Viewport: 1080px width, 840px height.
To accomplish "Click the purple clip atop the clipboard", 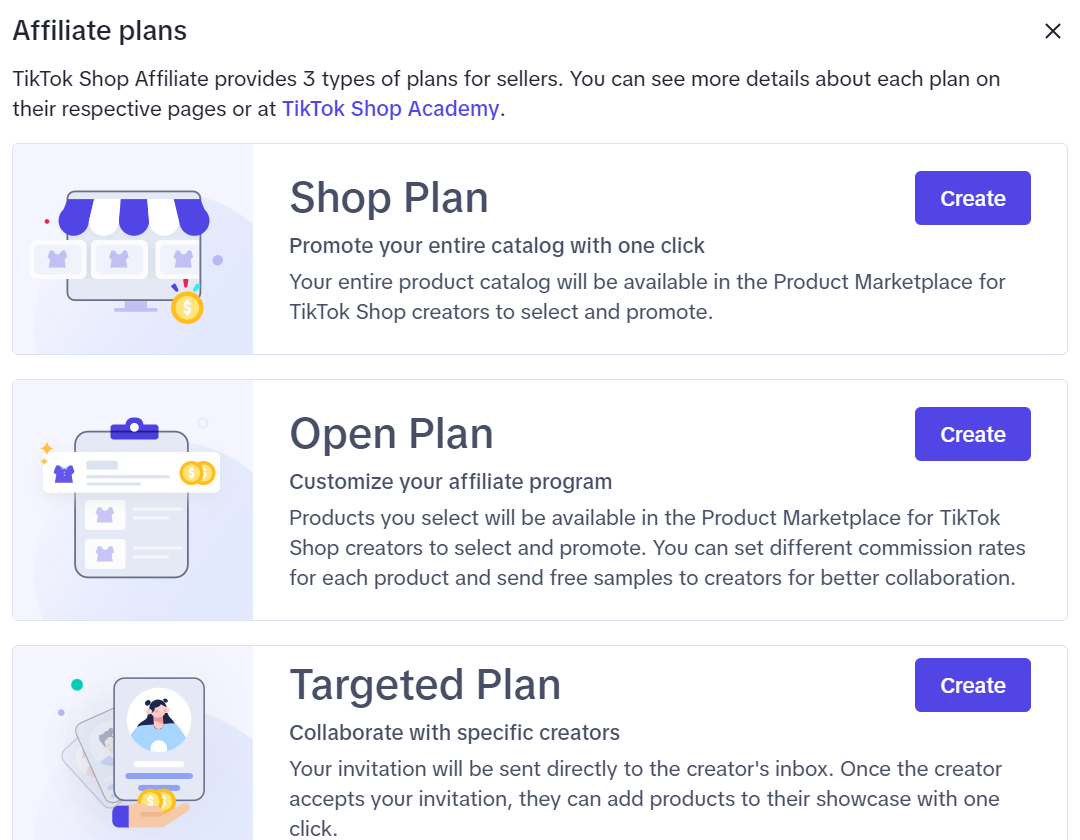I will [x=134, y=429].
